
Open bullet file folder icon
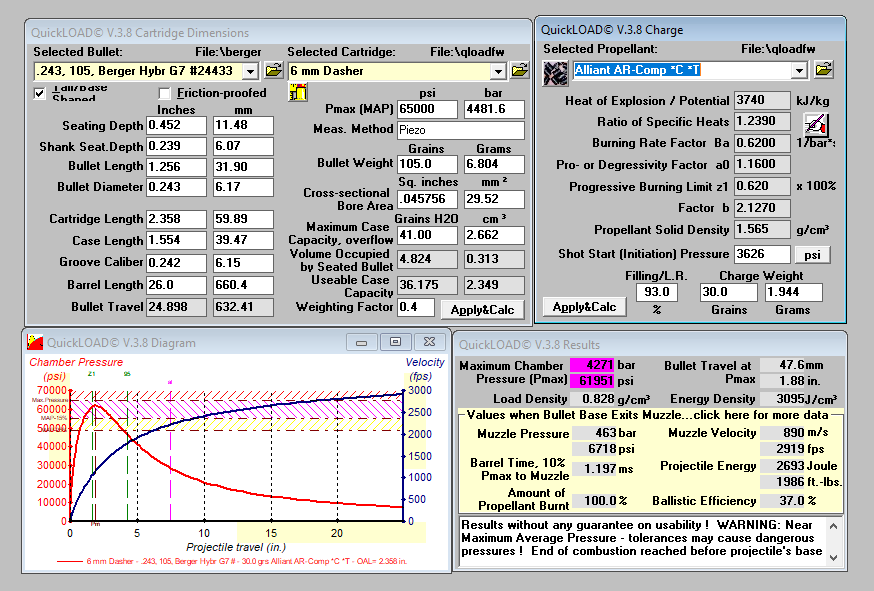click(274, 70)
